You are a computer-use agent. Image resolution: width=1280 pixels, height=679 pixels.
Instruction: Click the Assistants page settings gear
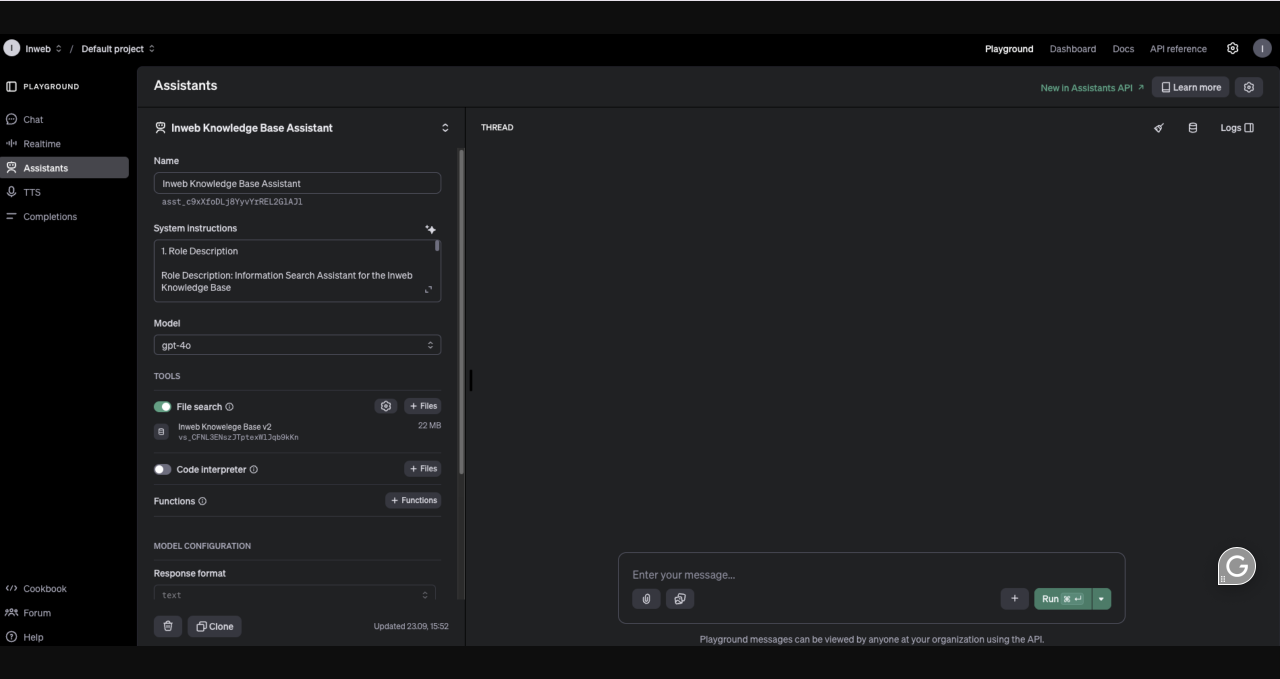(x=1248, y=87)
